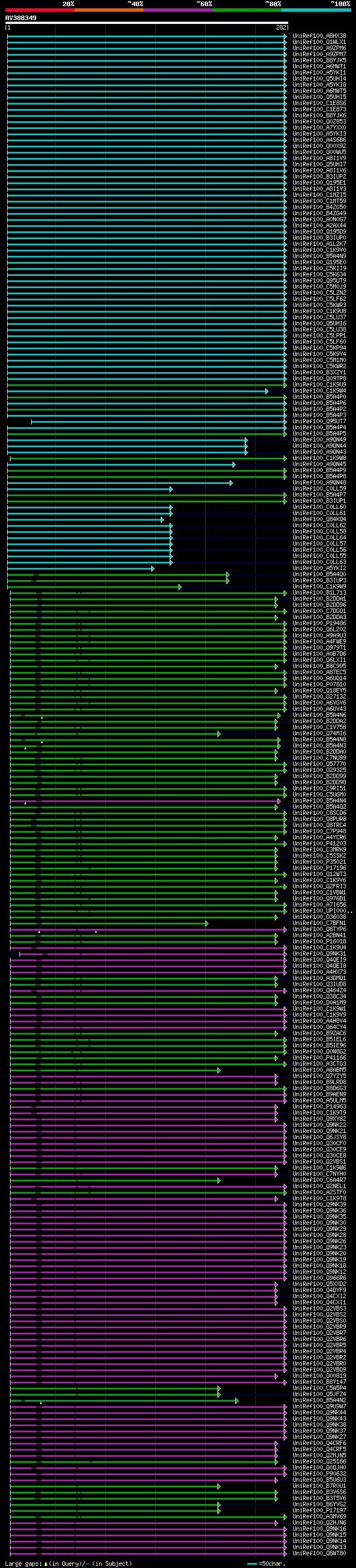This screenshot has height=1568, width=356.
Task: Select label UniRef100_A9QN49
Action: 319,439
